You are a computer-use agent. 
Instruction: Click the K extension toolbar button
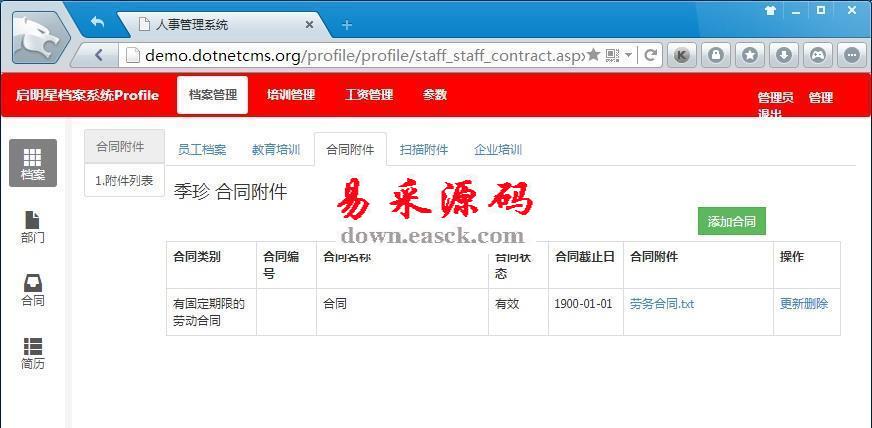tap(682, 54)
